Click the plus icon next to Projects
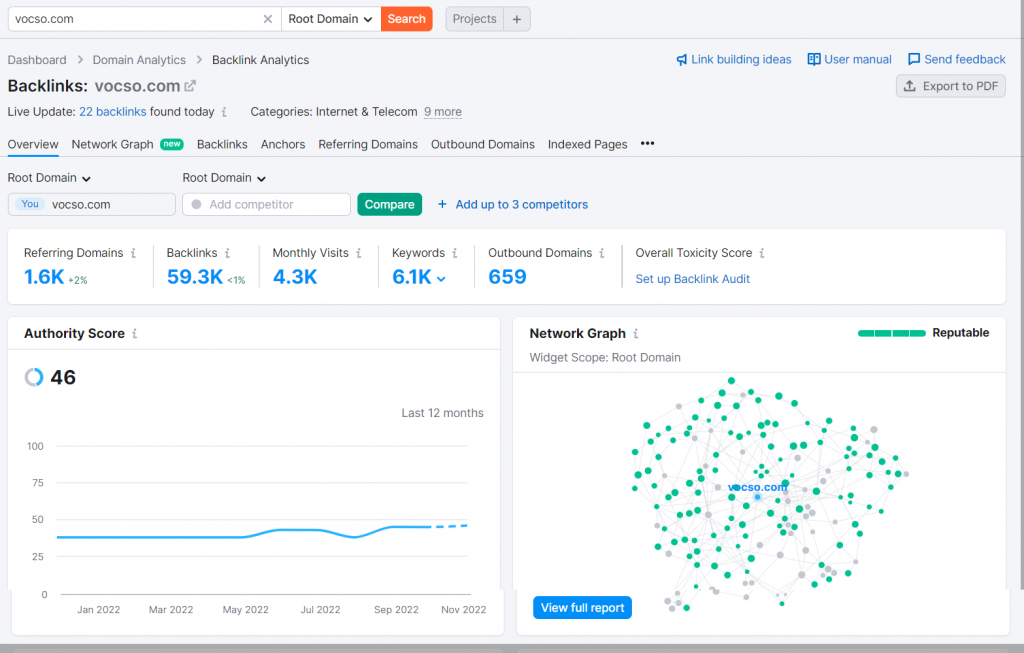 [517, 19]
